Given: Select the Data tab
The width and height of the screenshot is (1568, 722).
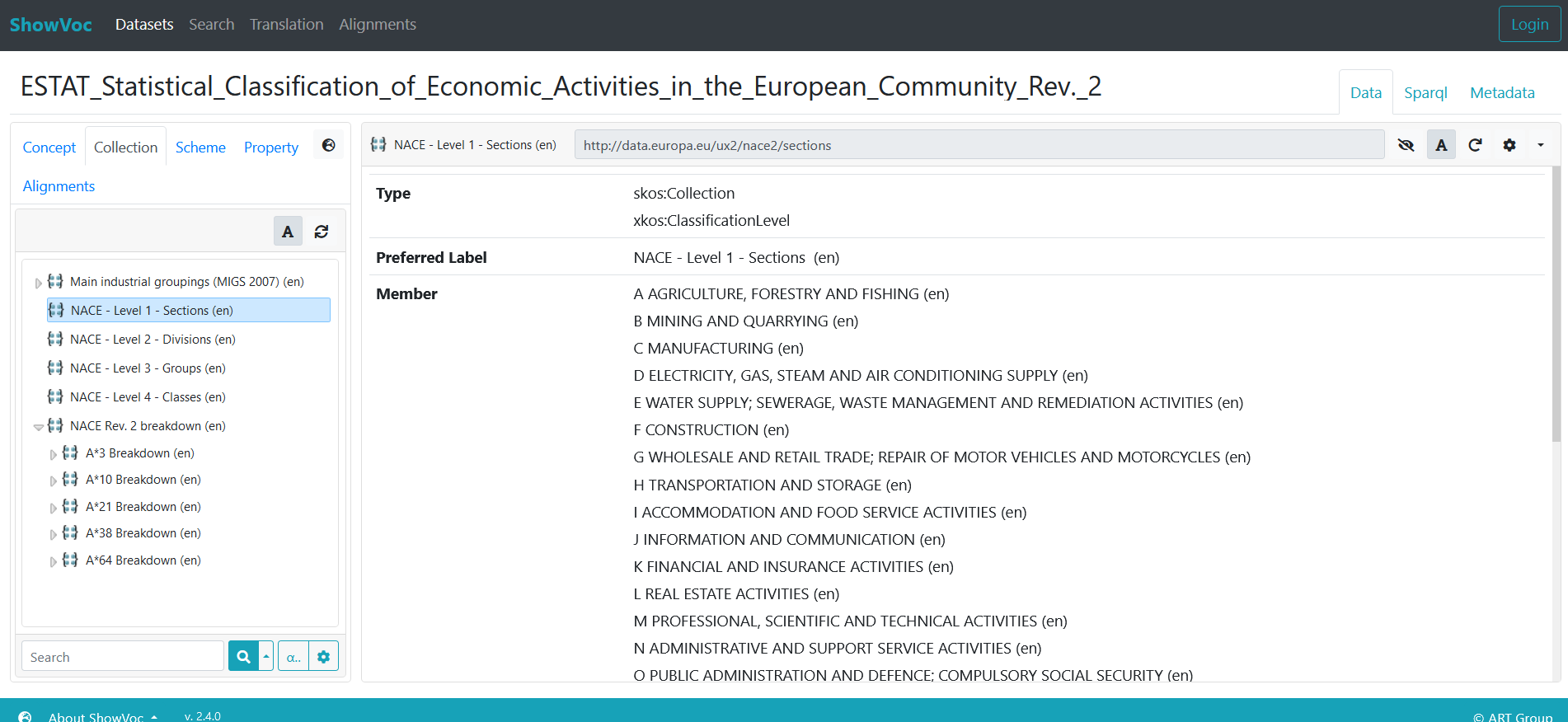Looking at the screenshot, I should pos(1366,92).
